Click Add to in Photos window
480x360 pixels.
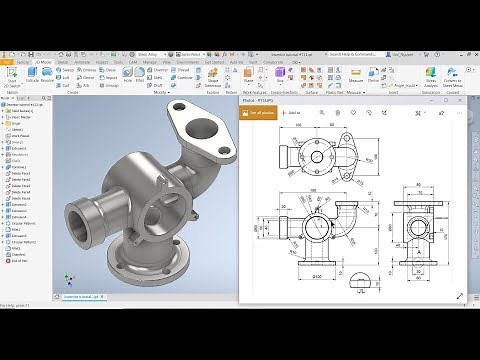[x=291, y=113]
